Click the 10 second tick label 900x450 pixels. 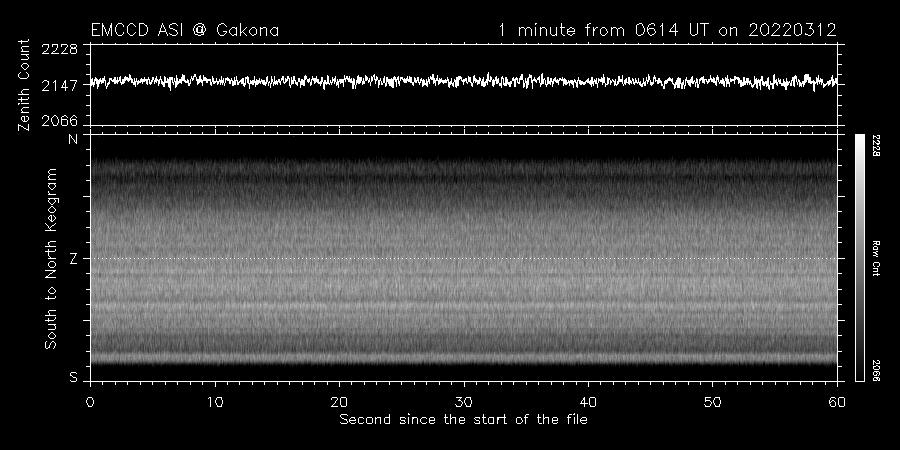[215, 402]
